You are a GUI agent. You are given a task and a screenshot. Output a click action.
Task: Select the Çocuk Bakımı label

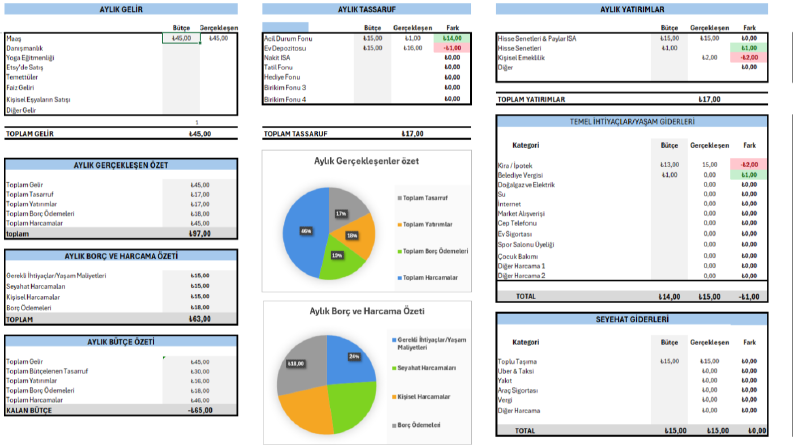[517, 256]
